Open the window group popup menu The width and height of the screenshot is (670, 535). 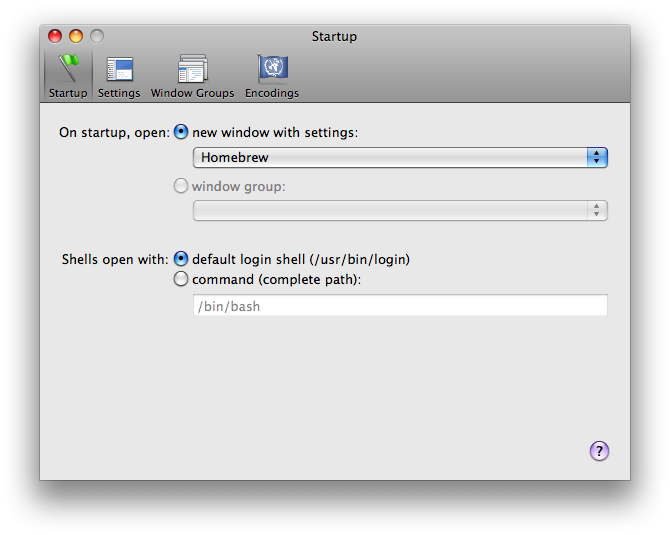point(400,211)
